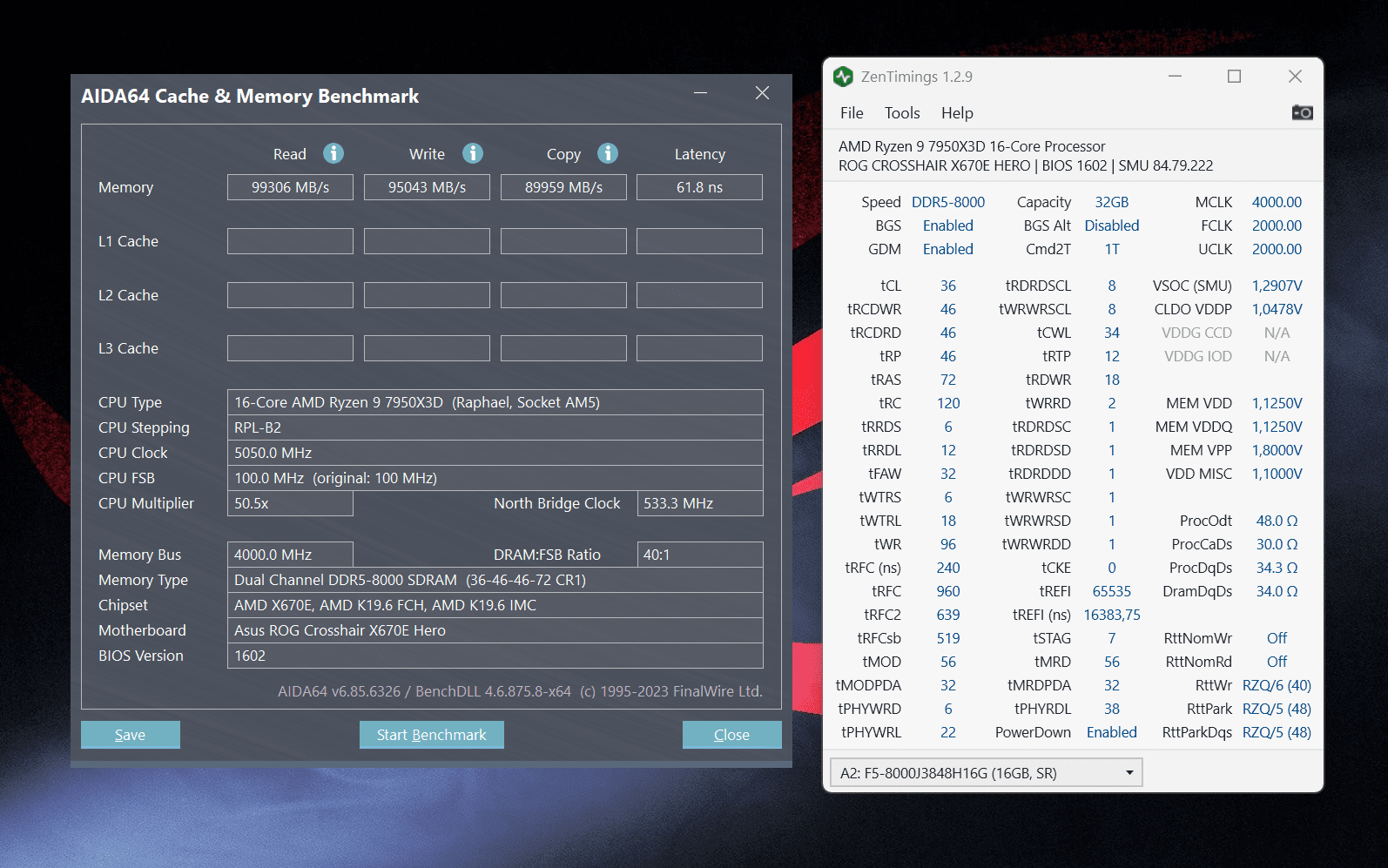
Task: Click CPU Type field showing Ryzen 9 7950X3D
Action: (495, 402)
